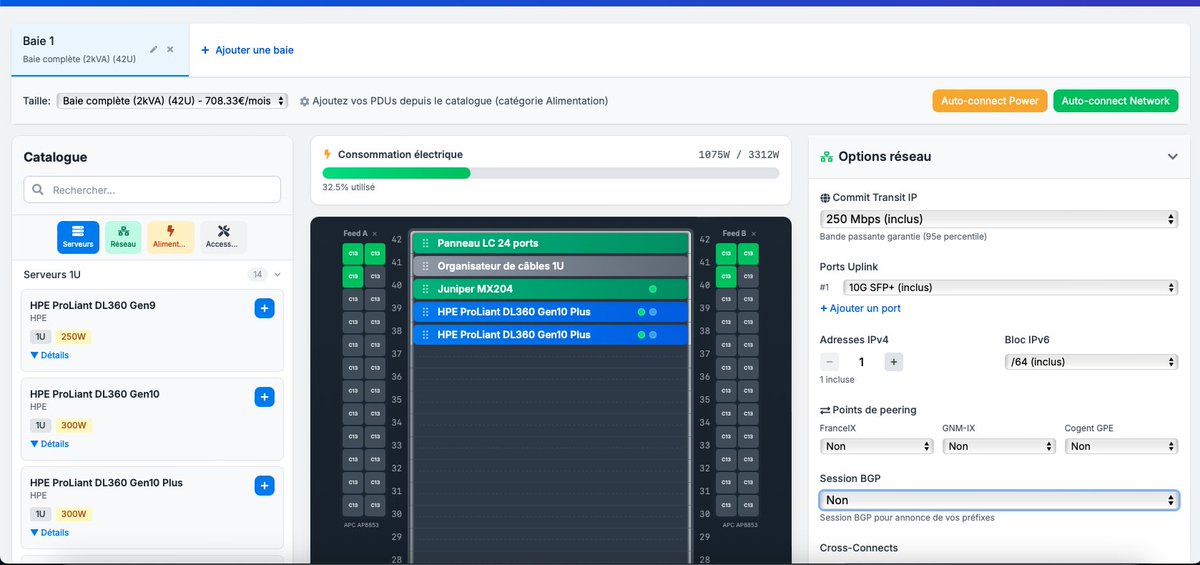
Task: Click the 1 incluse note under Adresses IPv4
Action: pos(837,380)
